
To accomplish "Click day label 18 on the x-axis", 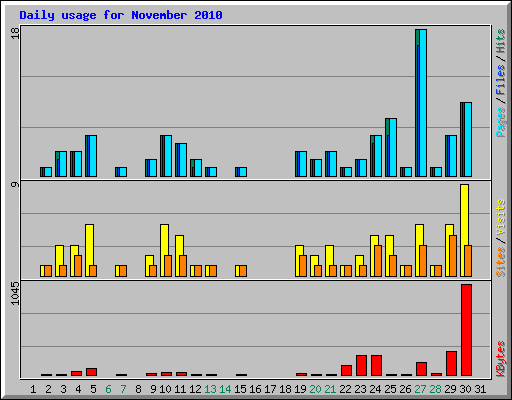I will [x=285, y=389].
